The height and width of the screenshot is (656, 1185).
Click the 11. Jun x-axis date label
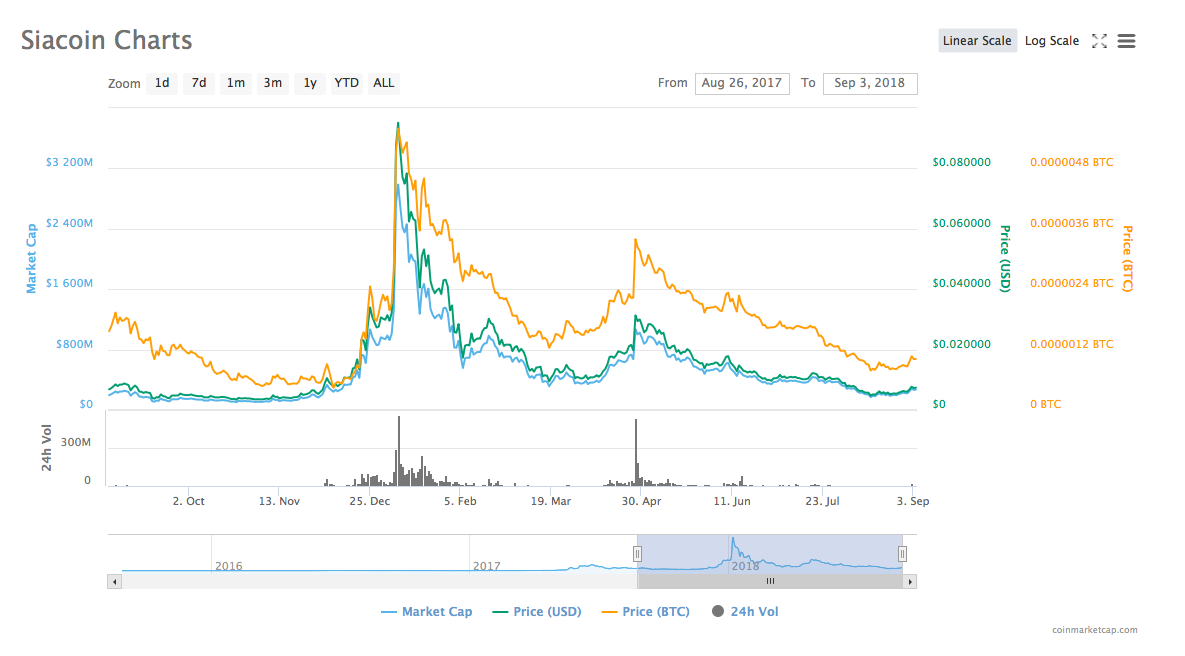pos(732,501)
